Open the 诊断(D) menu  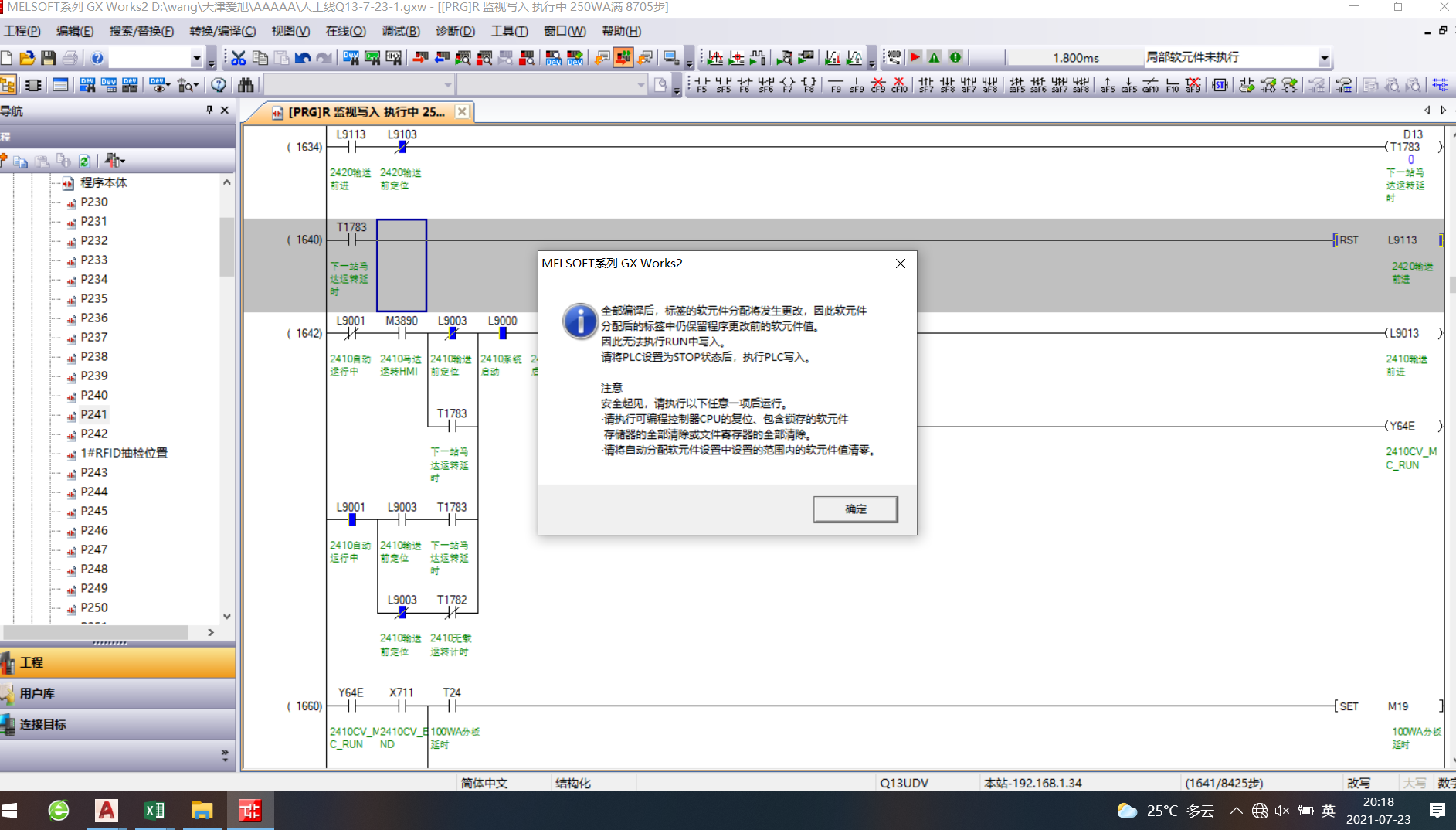pos(455,31)
